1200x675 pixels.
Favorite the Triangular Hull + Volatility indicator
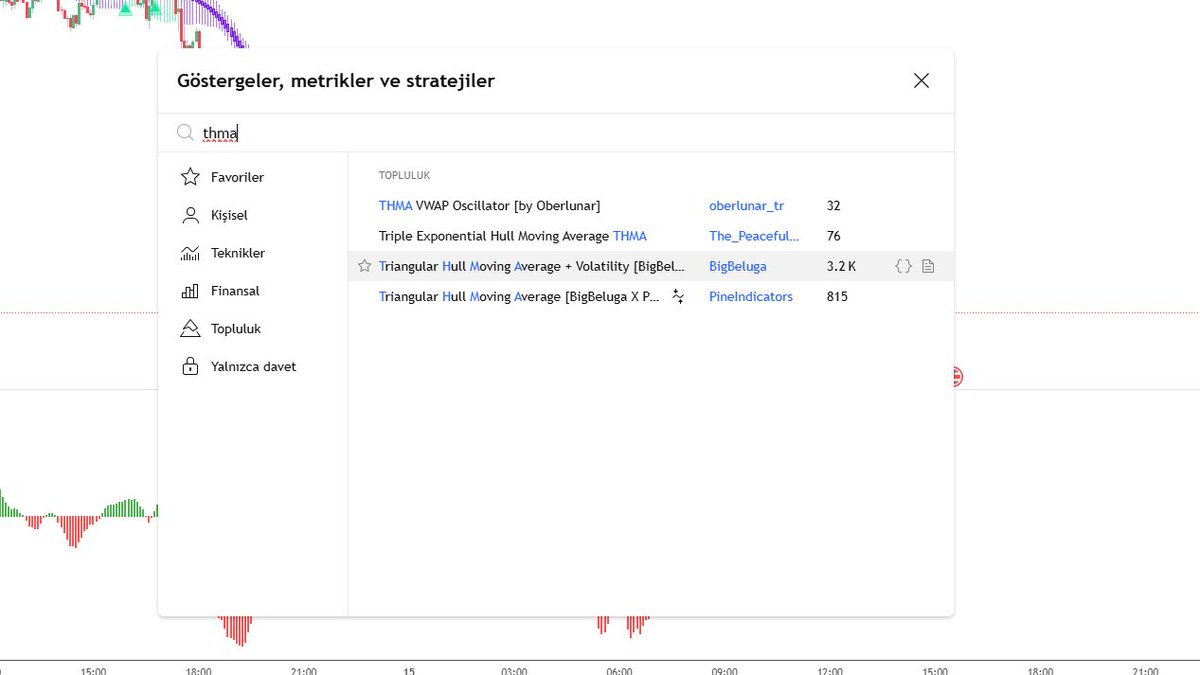(x=365, y=266)
